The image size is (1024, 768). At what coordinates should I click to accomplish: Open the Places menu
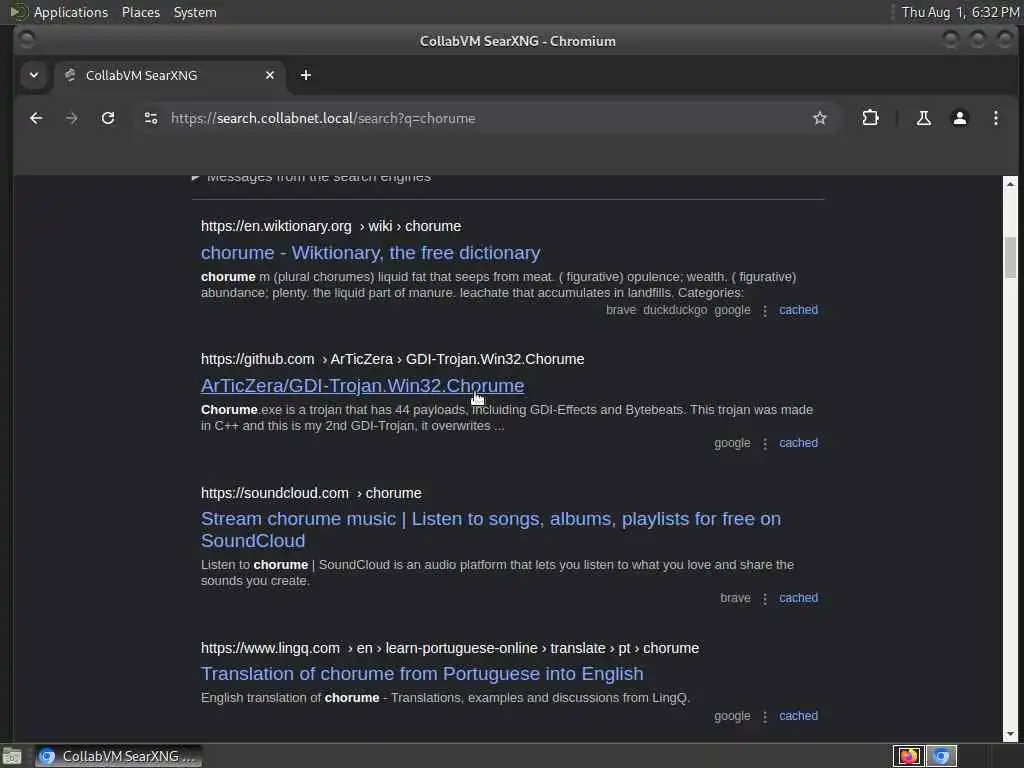click(141, 12)
